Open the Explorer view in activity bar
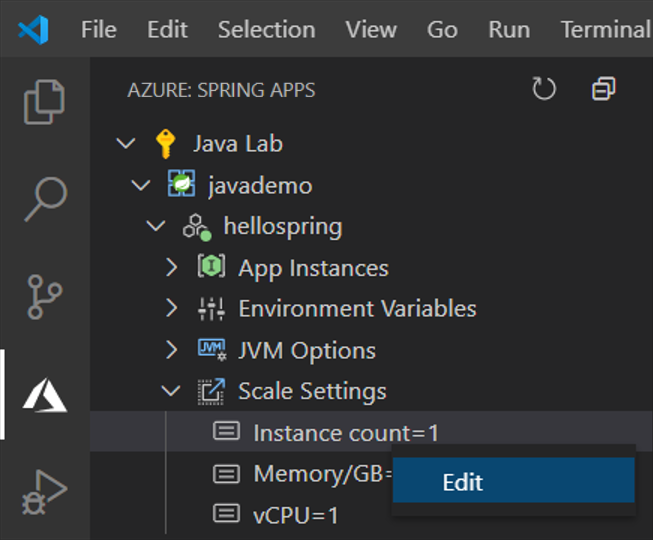Screen dimensions: 653x540 point(44,100)
